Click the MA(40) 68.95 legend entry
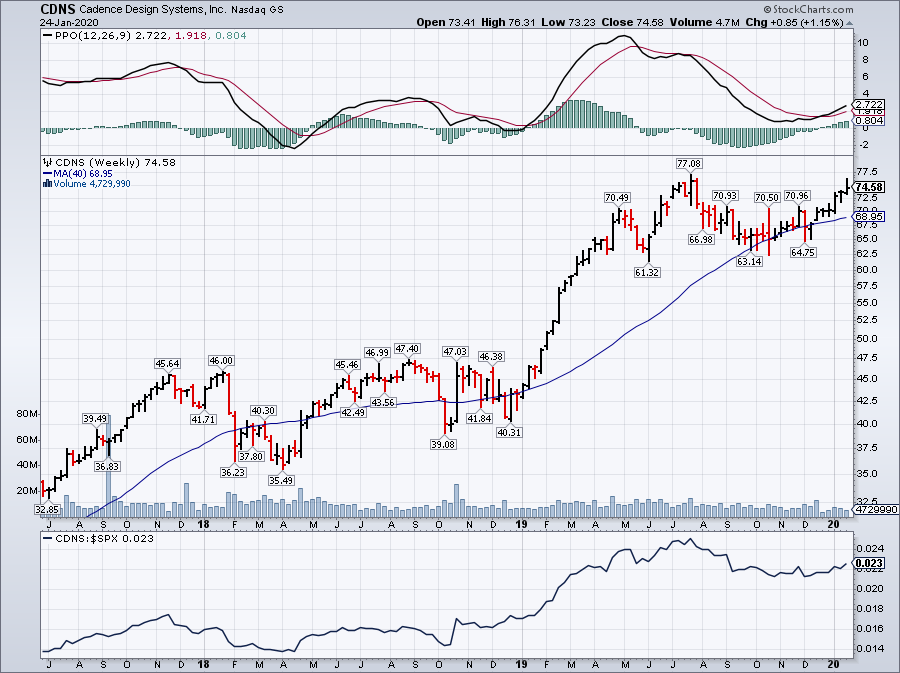The image size is (900, 673). 77,173
